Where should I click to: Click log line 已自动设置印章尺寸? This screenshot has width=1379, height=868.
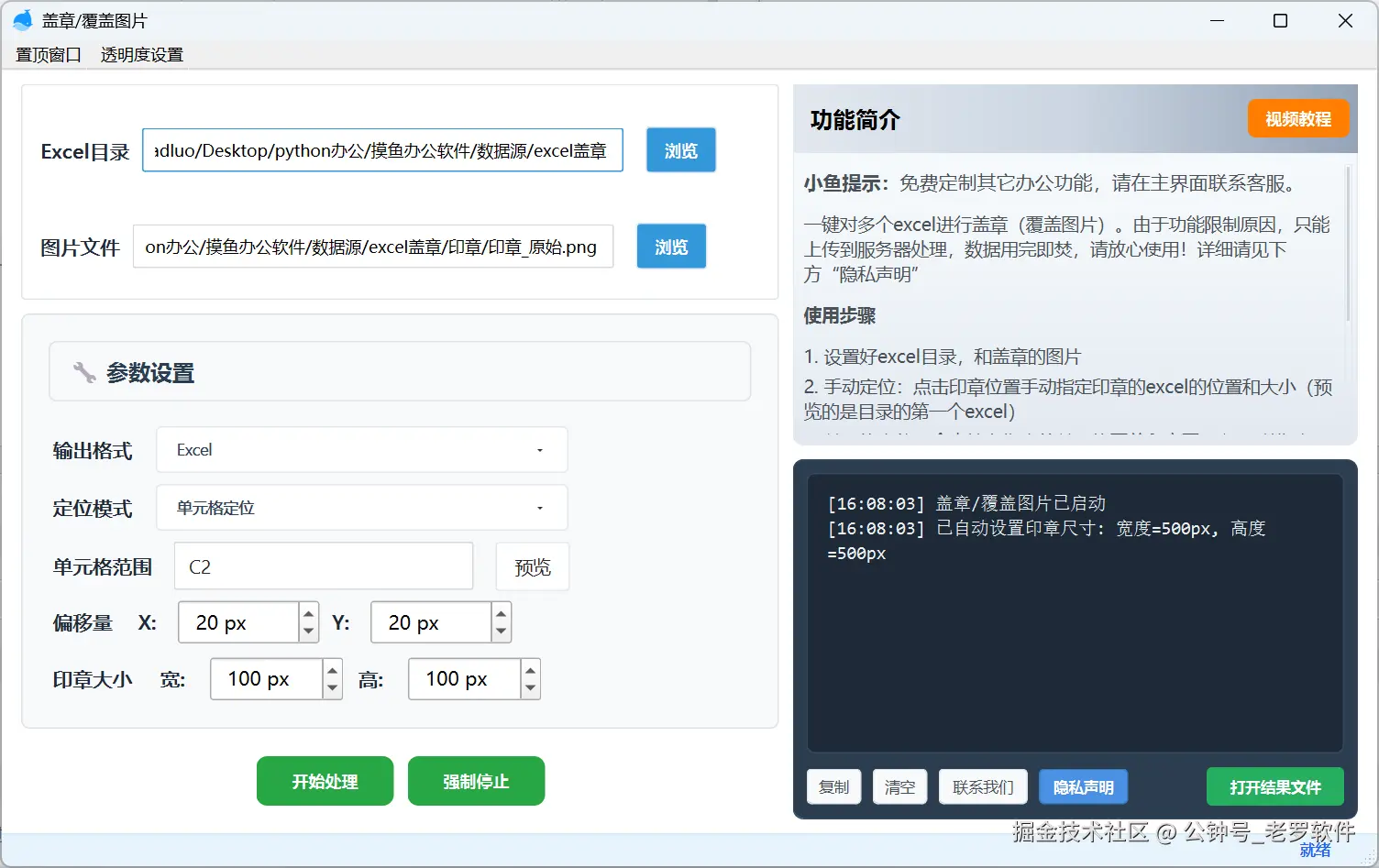point(1046,541)
